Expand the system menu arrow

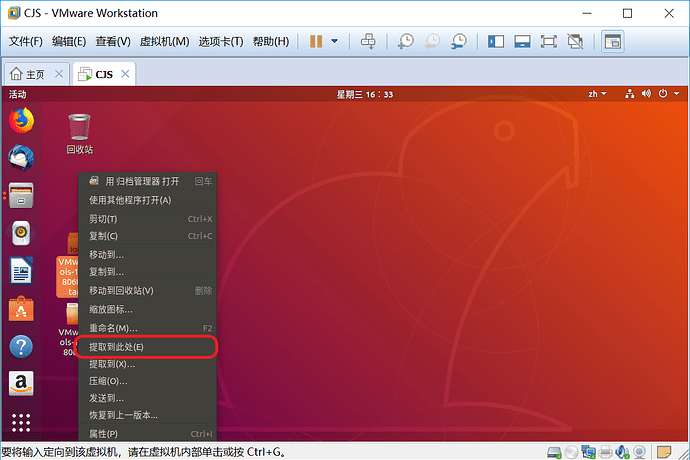pos(676,94)
